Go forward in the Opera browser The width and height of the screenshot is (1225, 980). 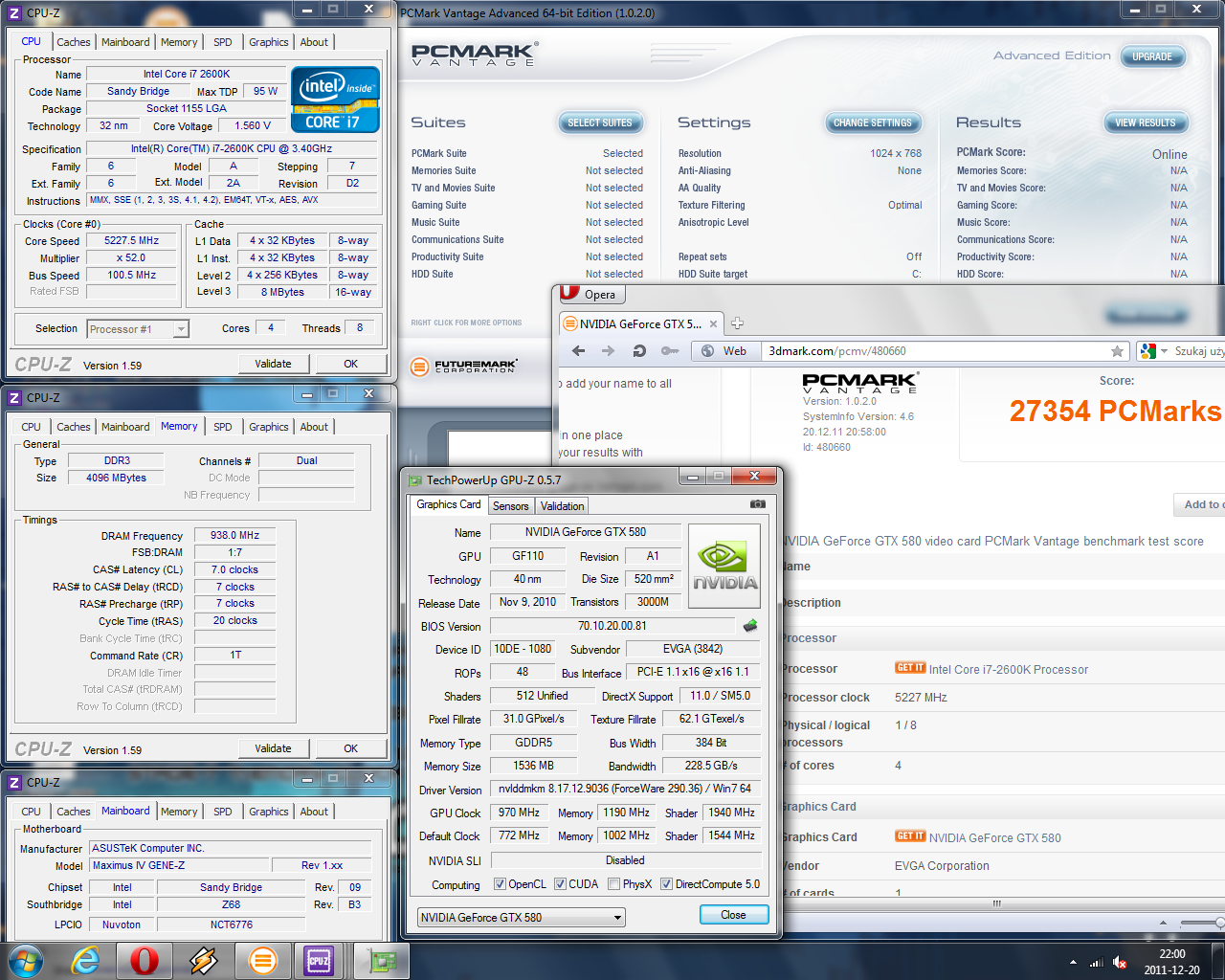(609, 351)
